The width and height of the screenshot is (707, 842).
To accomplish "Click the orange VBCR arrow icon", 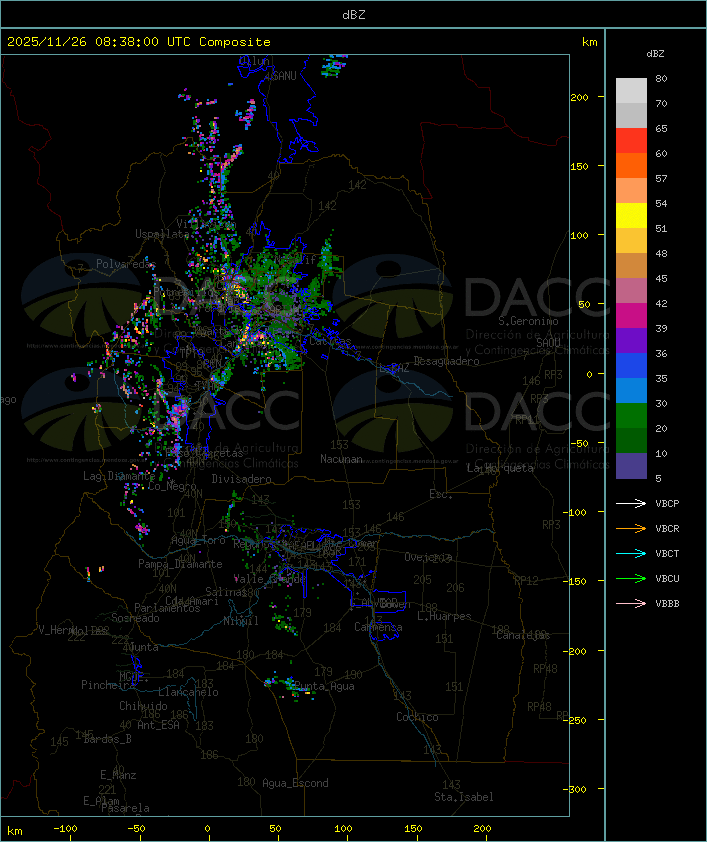I will (631, 528).
